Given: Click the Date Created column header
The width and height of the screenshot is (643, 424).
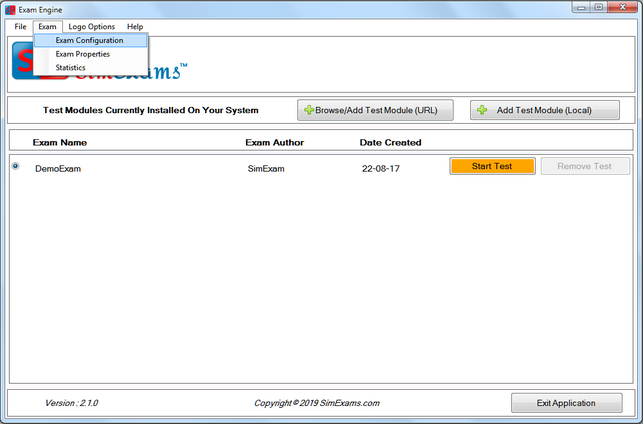Looking at the screenshot, I should tap(390, 143).
